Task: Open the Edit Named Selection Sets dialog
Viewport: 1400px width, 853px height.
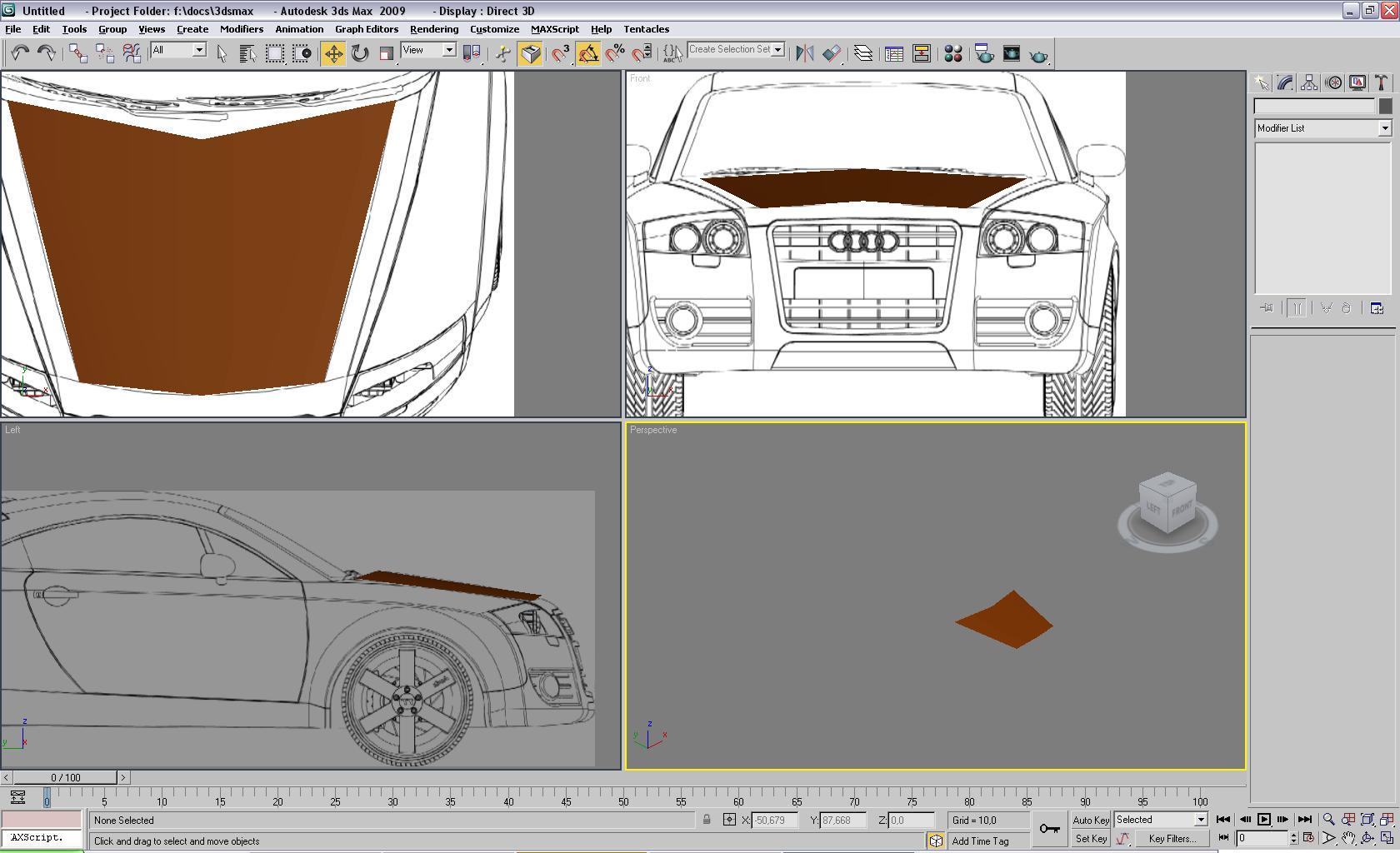Action: click(672, 53)
